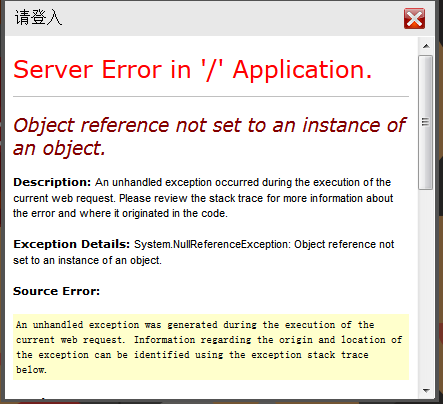This screenshot has width=443, height=404.
Task: Click the yellow source error message box
Action: 211,347
